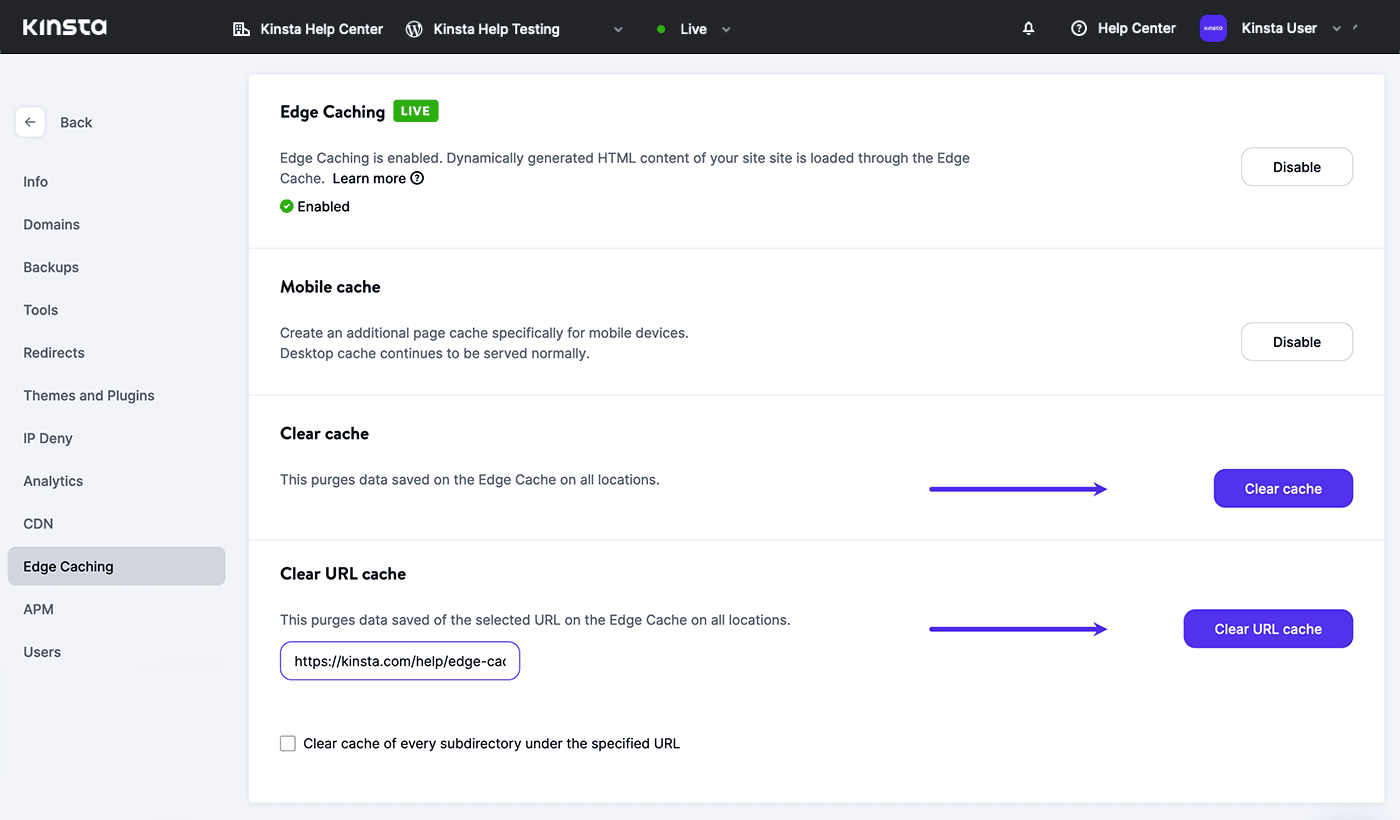Image resolution: width=1400 pixels, height=820 pixels.
Task: Click the green Enabled check icon
Action: click(x=287, y=206)
